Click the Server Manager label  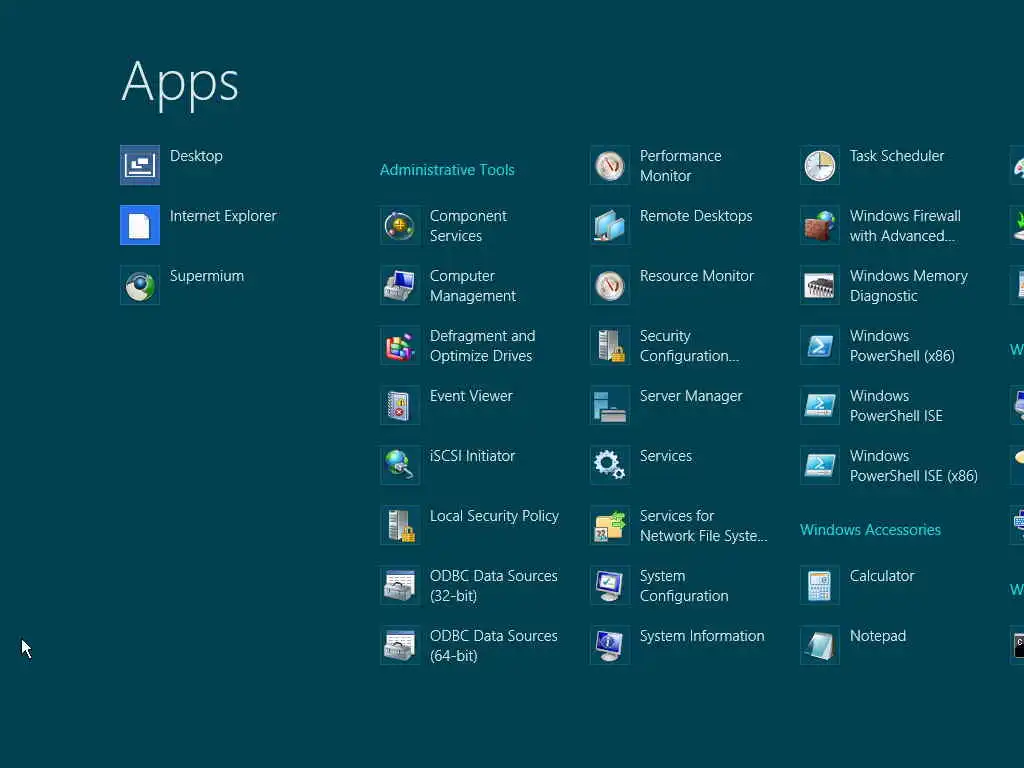pyautogui.click(x=691, y=396)
